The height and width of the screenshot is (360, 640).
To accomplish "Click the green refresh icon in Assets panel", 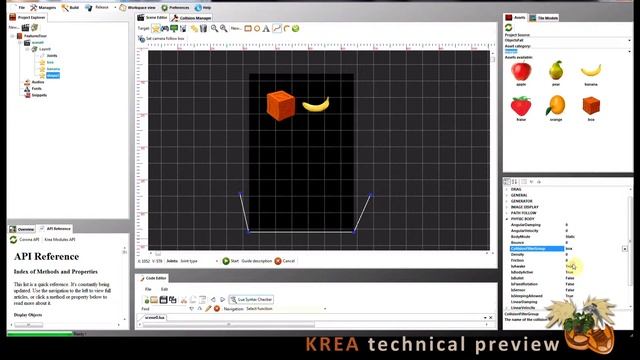I will click(509, 27).
